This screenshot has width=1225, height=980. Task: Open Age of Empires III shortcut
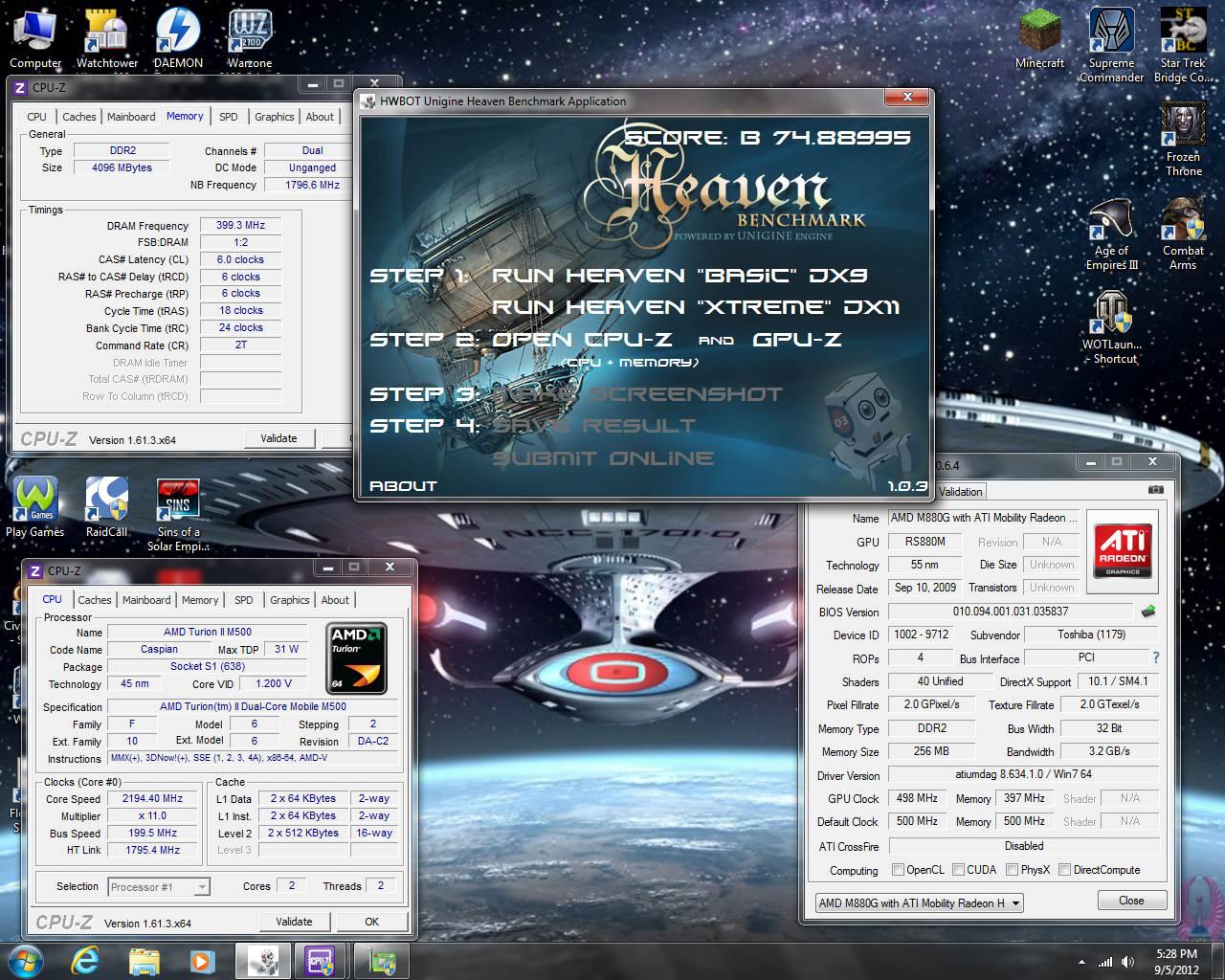[x=1111, y=233]
